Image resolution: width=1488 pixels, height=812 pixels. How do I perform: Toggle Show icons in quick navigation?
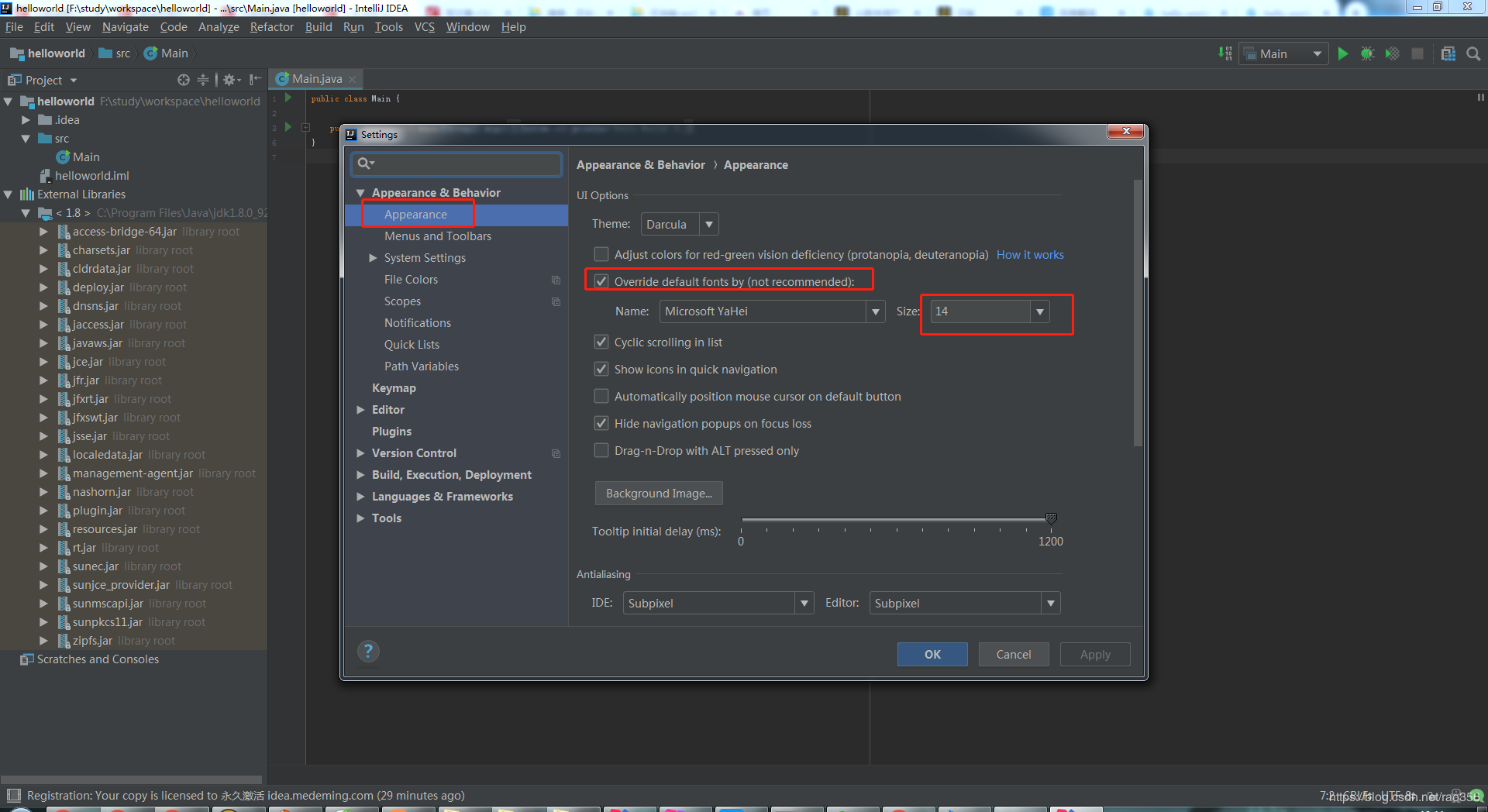click(x=601, y=369)
